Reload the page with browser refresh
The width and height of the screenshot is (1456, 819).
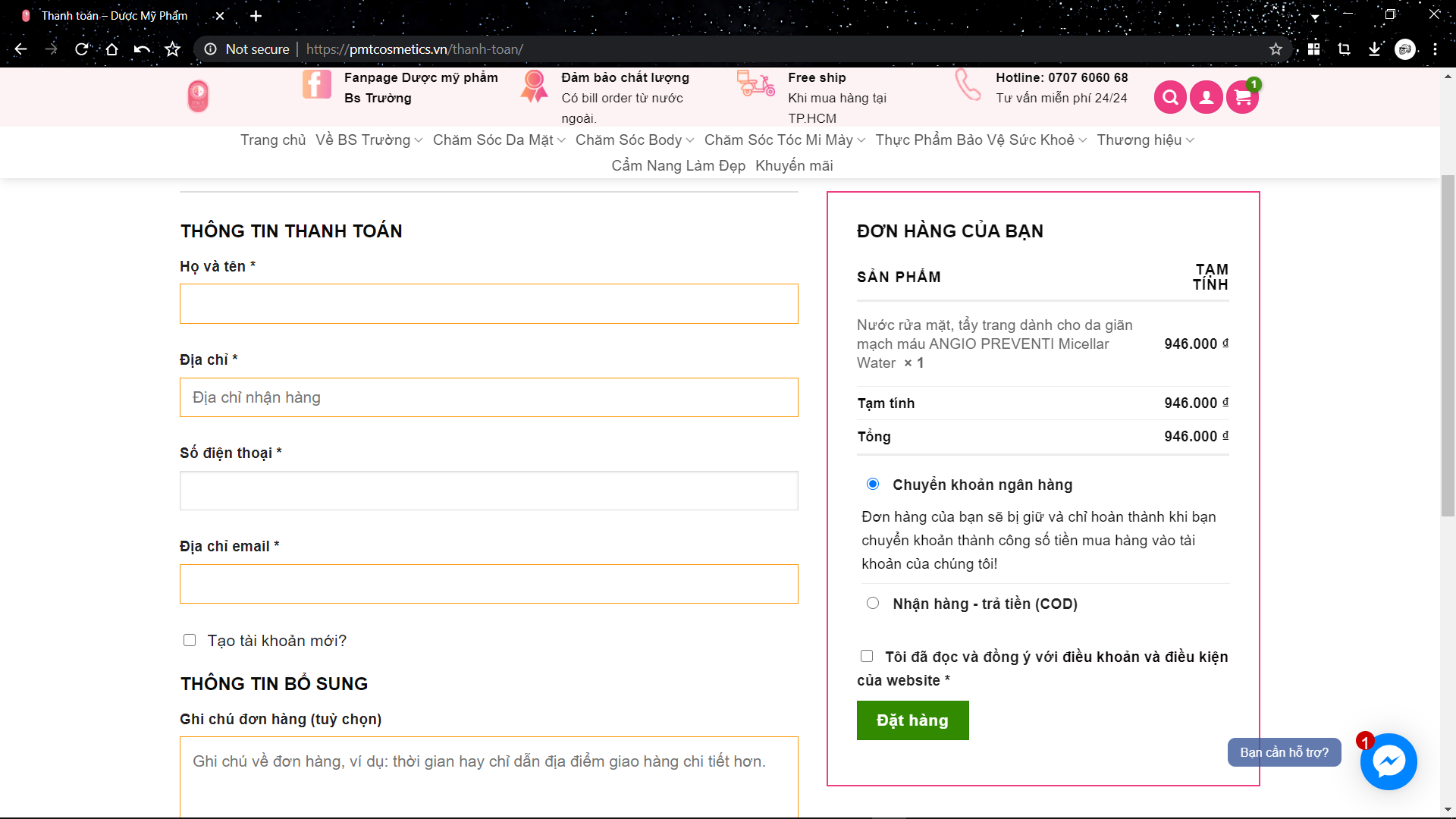(x=81, y=49)
